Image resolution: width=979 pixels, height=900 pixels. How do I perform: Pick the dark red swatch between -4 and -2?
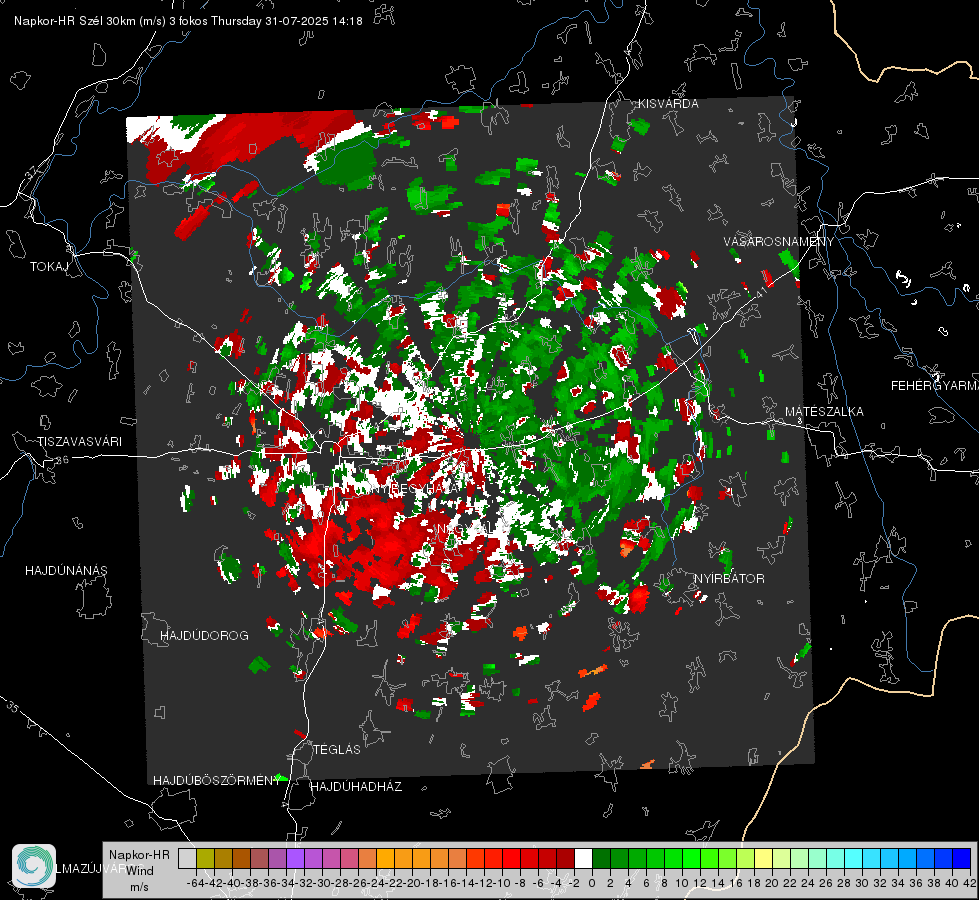point(565,858)
